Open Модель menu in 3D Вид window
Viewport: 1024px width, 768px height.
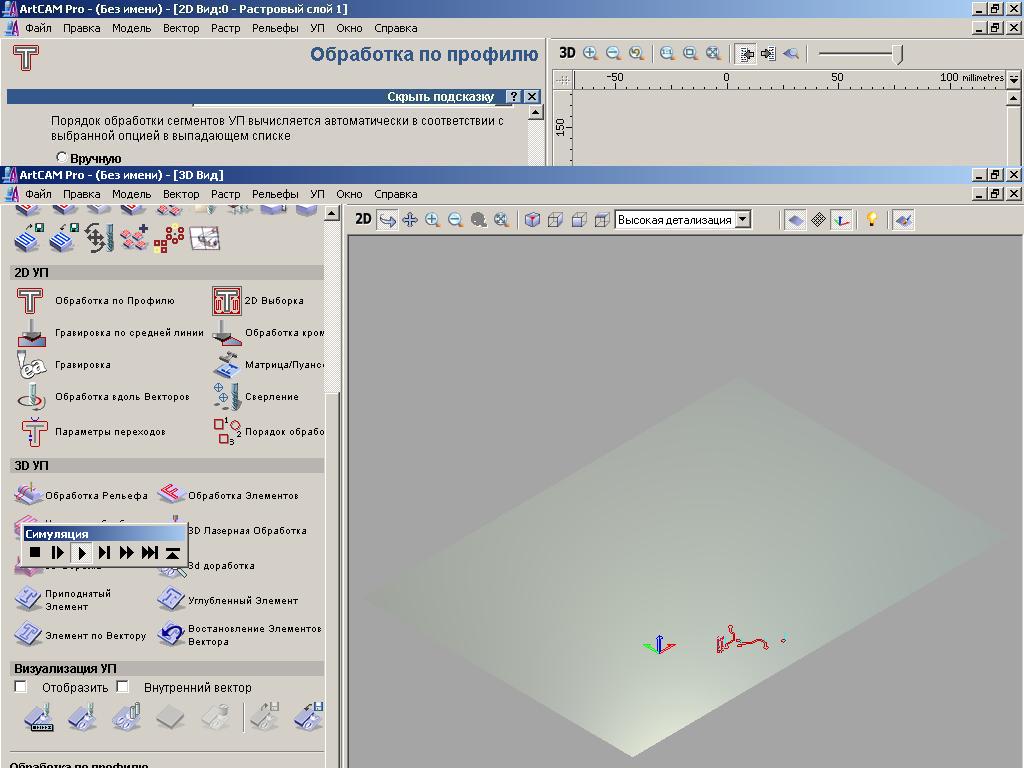click(131, 194)
